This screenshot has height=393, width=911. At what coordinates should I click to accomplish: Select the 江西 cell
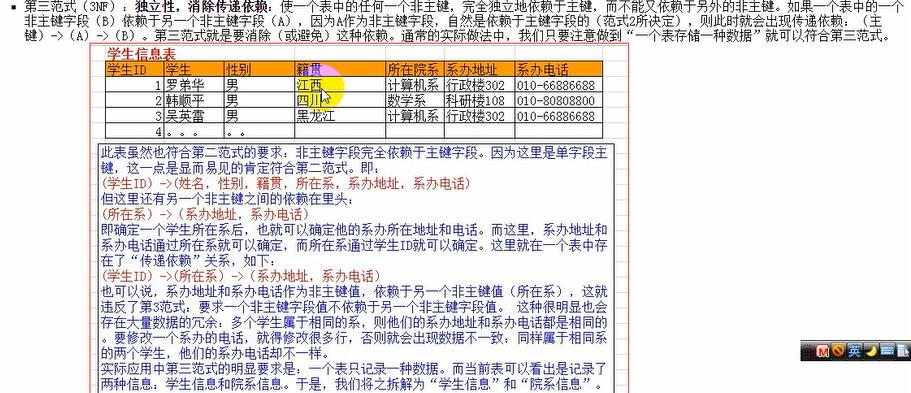click(340, 85)
